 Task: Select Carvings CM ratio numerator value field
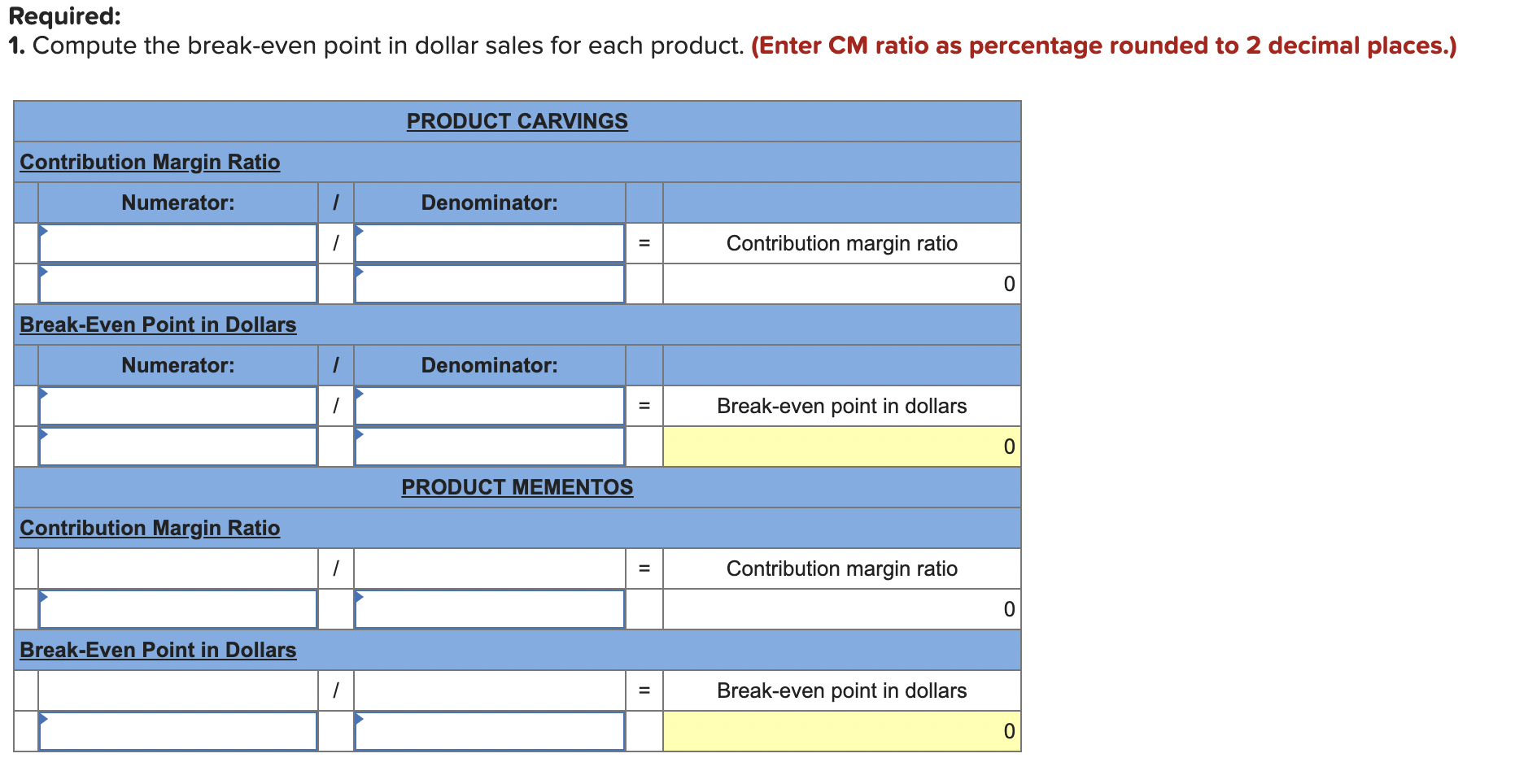point(177,284)
